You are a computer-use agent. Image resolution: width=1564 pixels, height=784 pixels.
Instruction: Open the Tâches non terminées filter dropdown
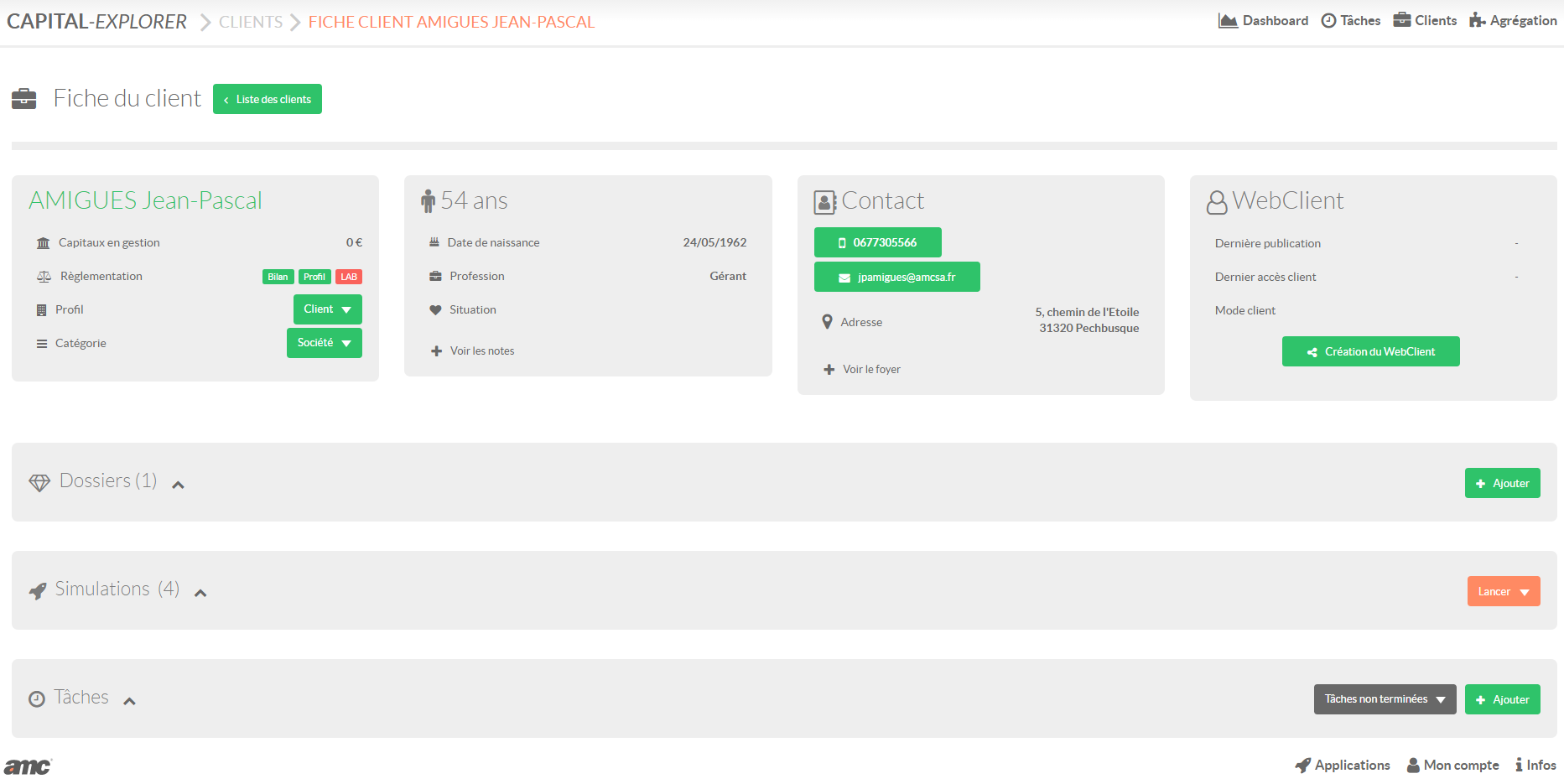(1385, 699)
